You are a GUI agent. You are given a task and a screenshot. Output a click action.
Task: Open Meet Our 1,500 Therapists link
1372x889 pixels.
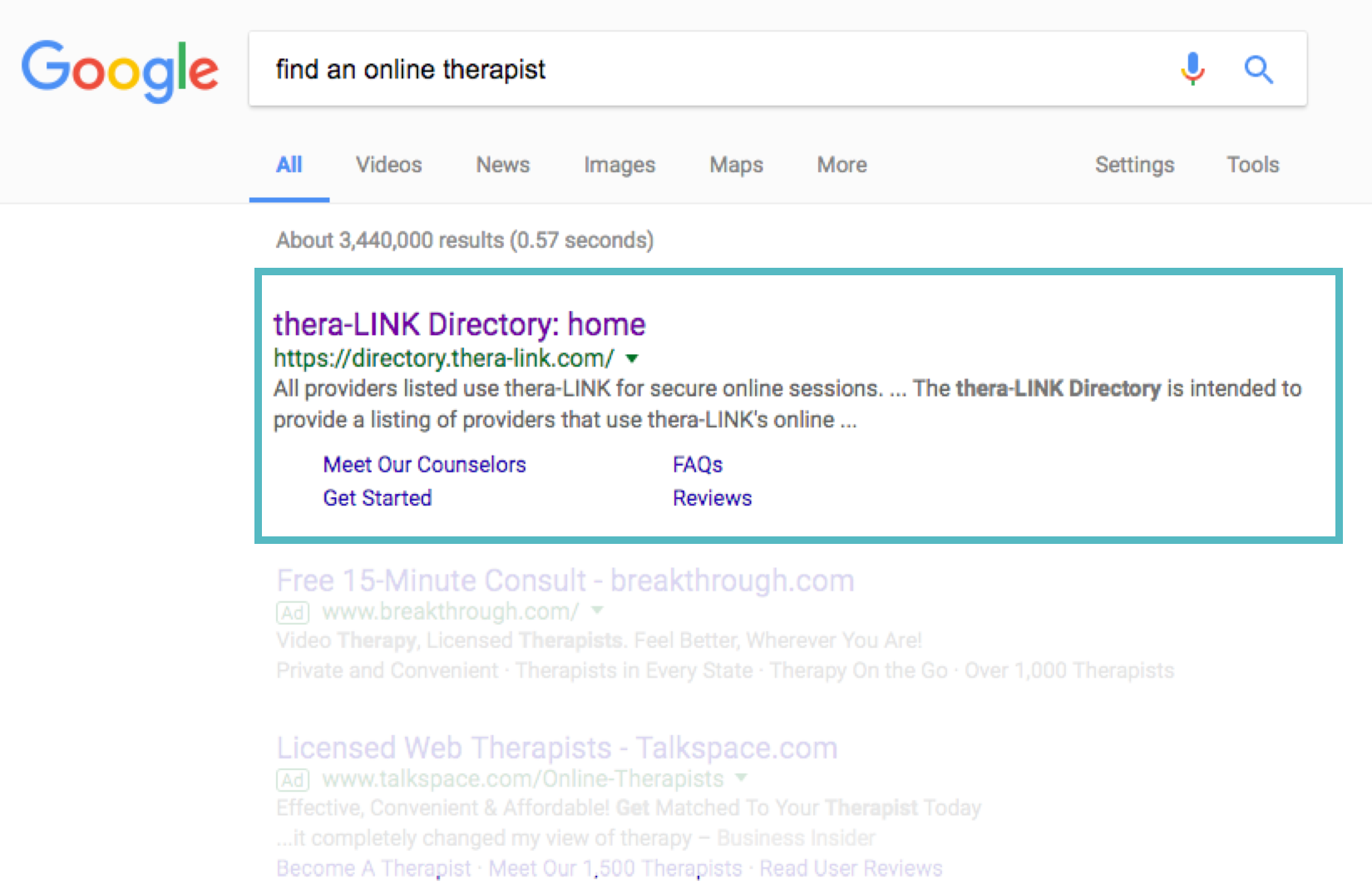click(x=615, y=868)
